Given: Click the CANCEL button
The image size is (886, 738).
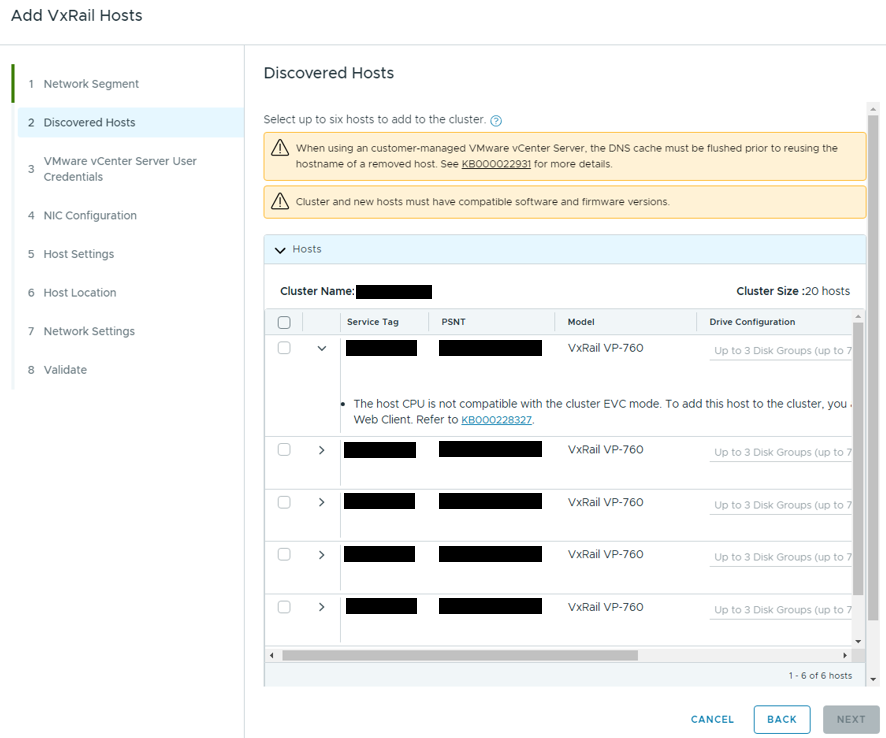Looking at the screenshot, I should [x=712, y=719].
